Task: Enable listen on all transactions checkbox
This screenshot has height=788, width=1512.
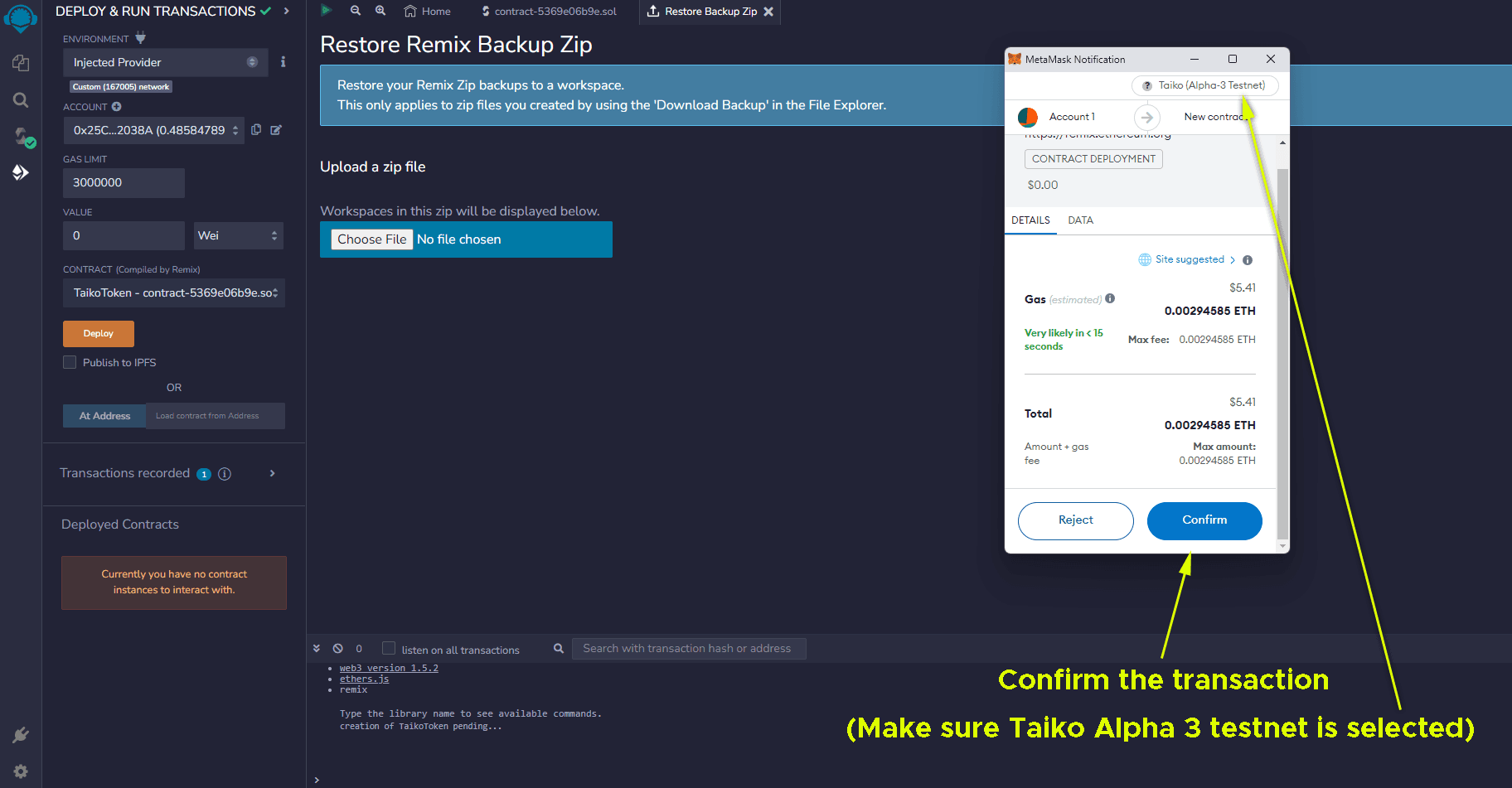Action: 389,648
